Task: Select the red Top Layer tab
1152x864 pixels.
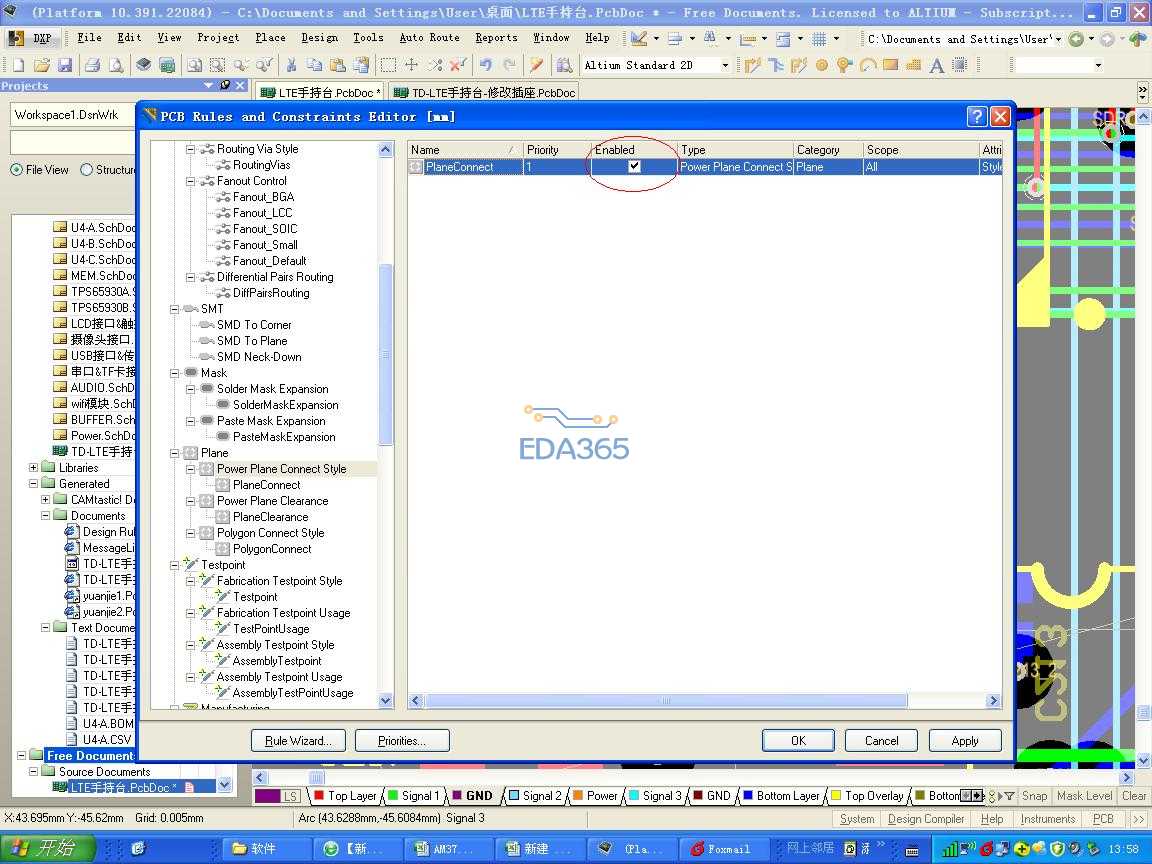Action: tap(345, 796)
